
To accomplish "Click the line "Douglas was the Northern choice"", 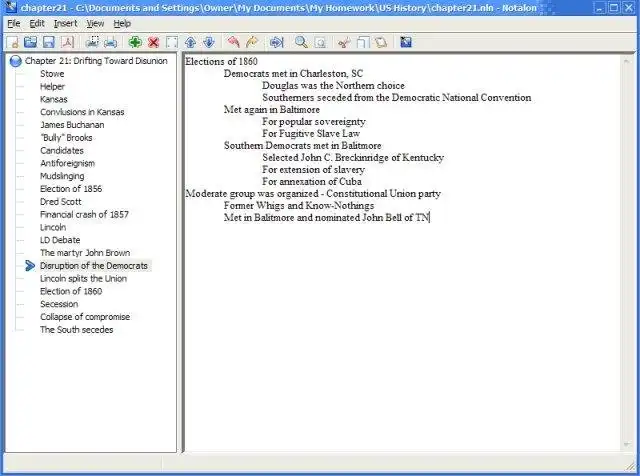I will (333, 85).
